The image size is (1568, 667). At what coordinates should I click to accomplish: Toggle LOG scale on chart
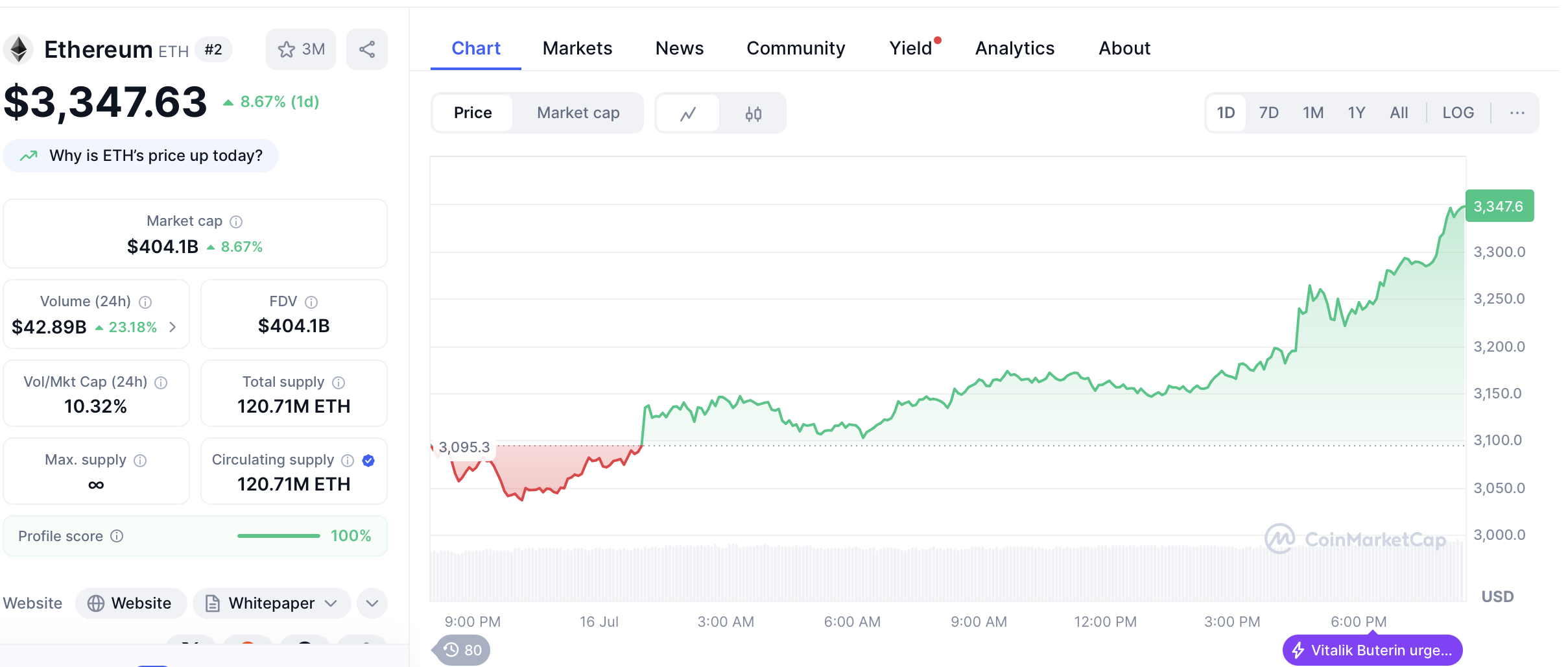1458,113
